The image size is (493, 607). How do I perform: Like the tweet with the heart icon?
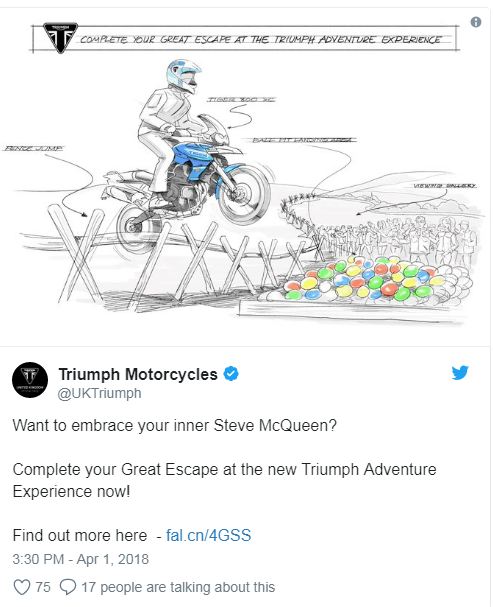tap(22, 587)
